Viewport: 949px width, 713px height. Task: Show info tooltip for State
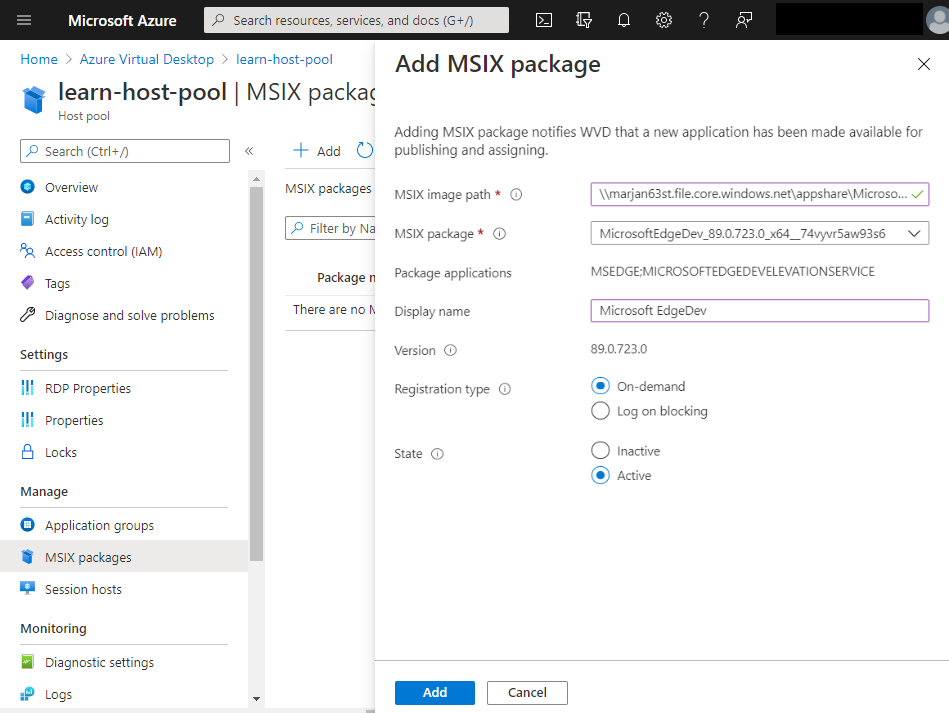click(x=437, y=454)
